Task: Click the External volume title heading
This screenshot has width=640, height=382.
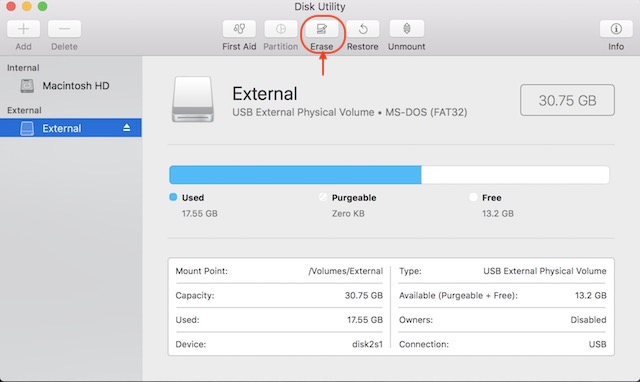Action: point(264,94)
